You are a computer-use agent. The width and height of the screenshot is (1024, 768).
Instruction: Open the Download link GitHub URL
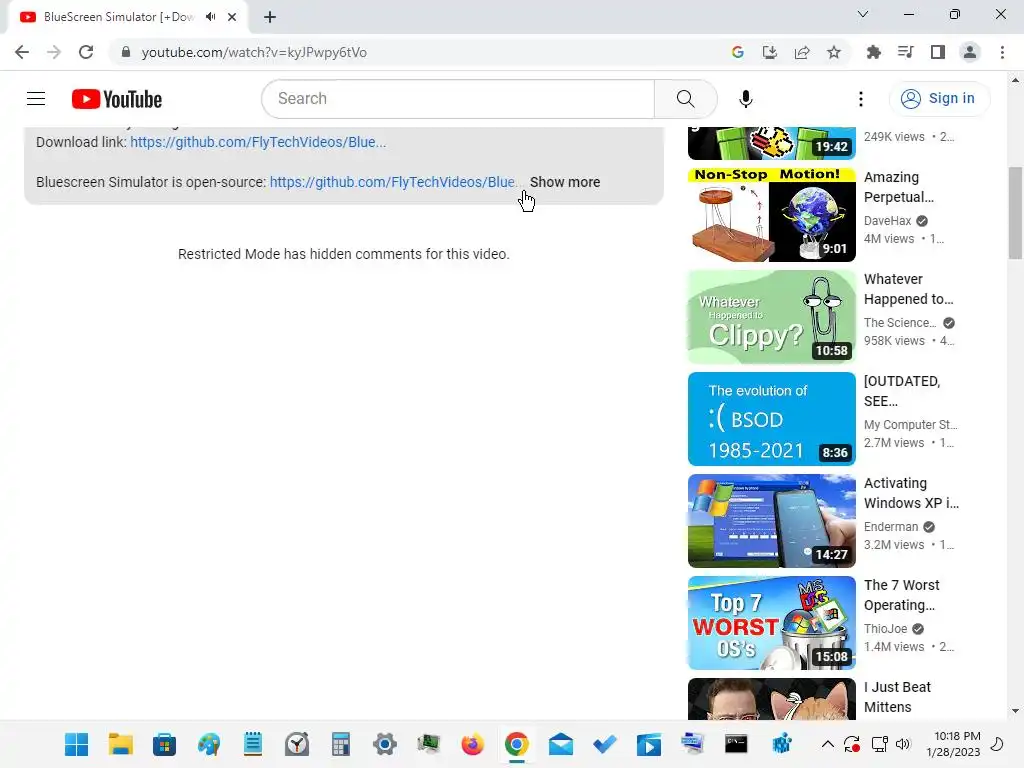point(258,142)
